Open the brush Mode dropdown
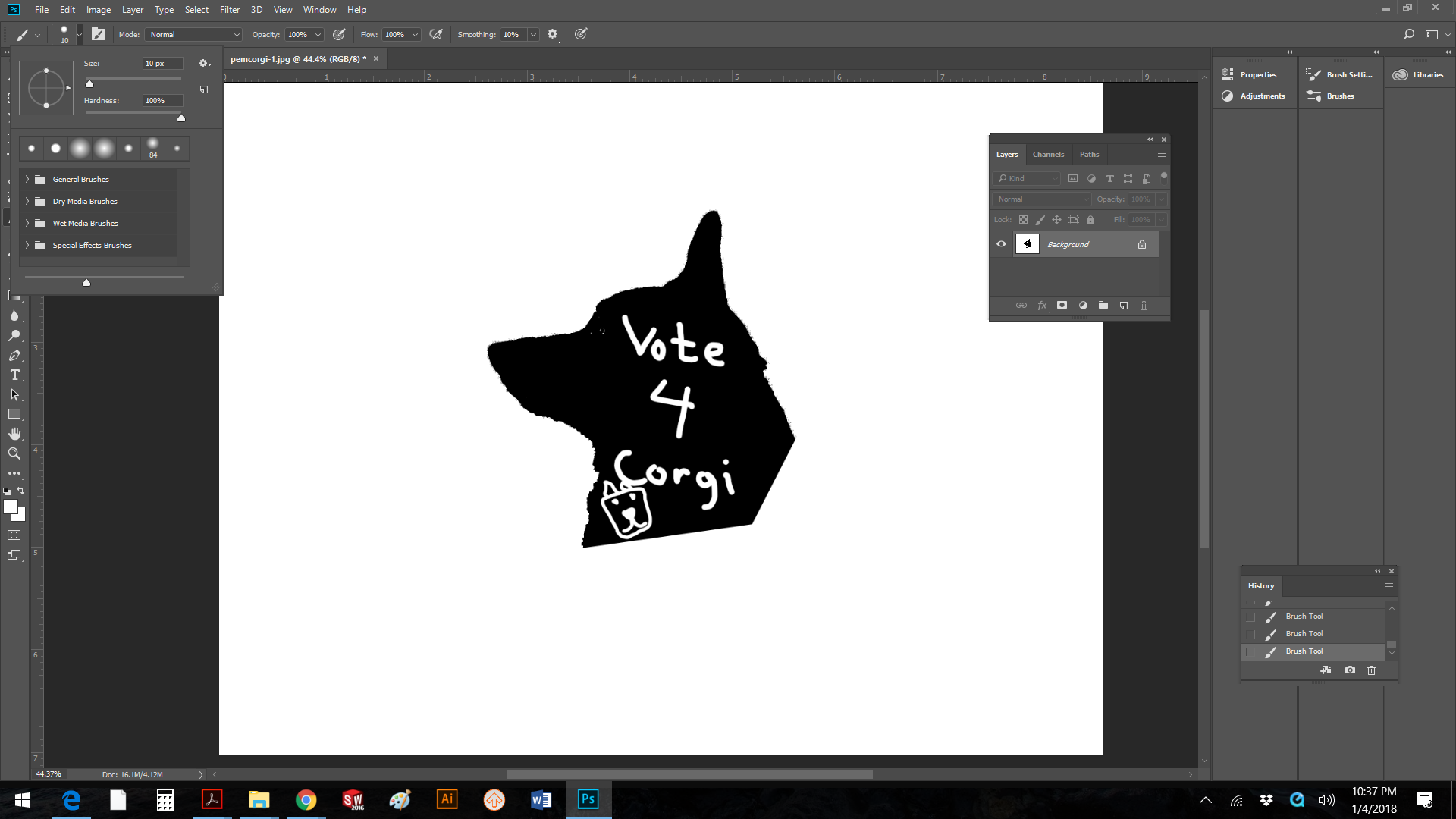Image resolution: width=1456 pixels, height=819 pixels. (x=194, y=35)
